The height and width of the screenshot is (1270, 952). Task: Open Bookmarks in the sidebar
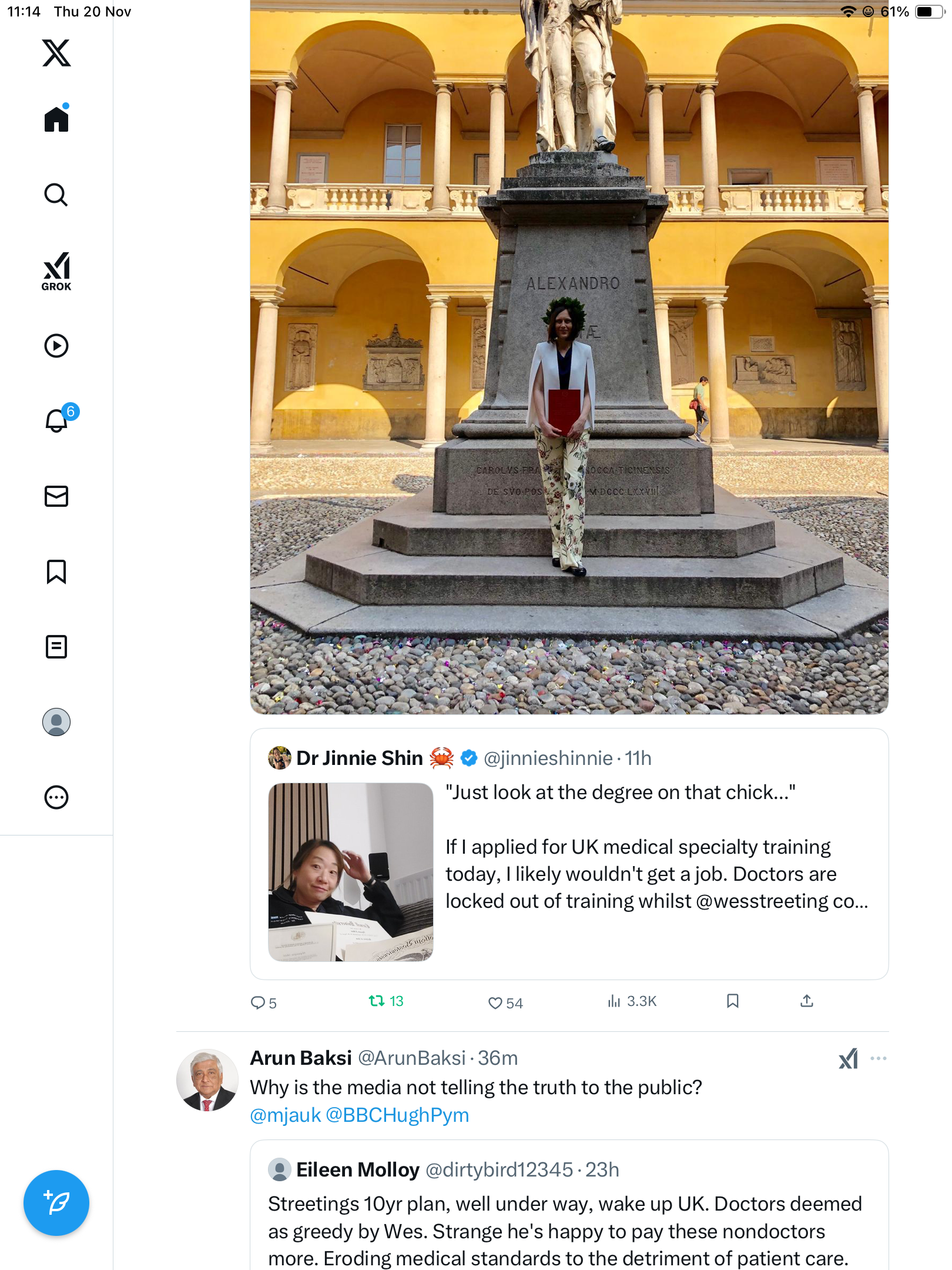click(x=56, y=571)
